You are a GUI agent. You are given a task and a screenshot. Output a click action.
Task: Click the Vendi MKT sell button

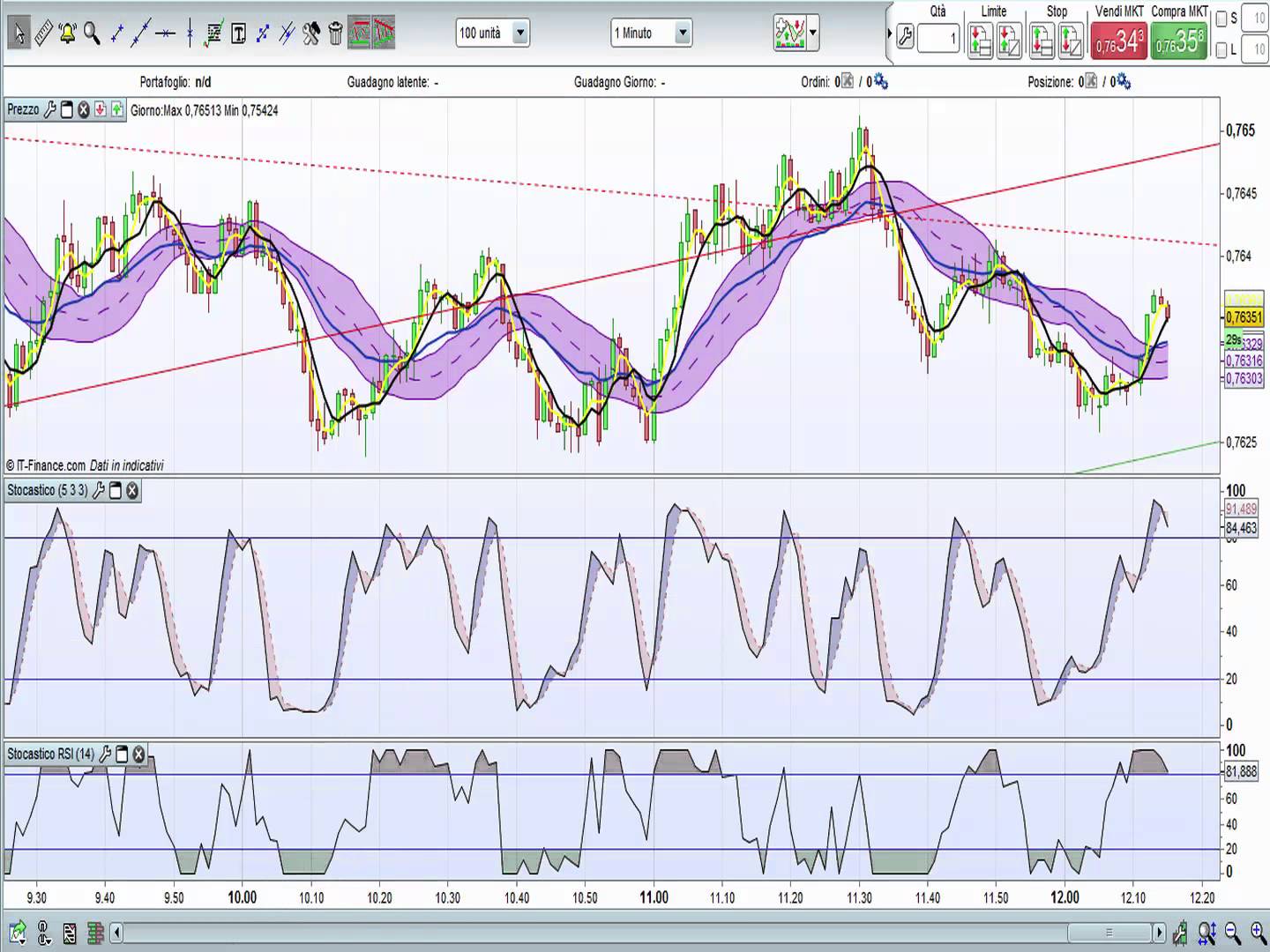[1120, 41]
